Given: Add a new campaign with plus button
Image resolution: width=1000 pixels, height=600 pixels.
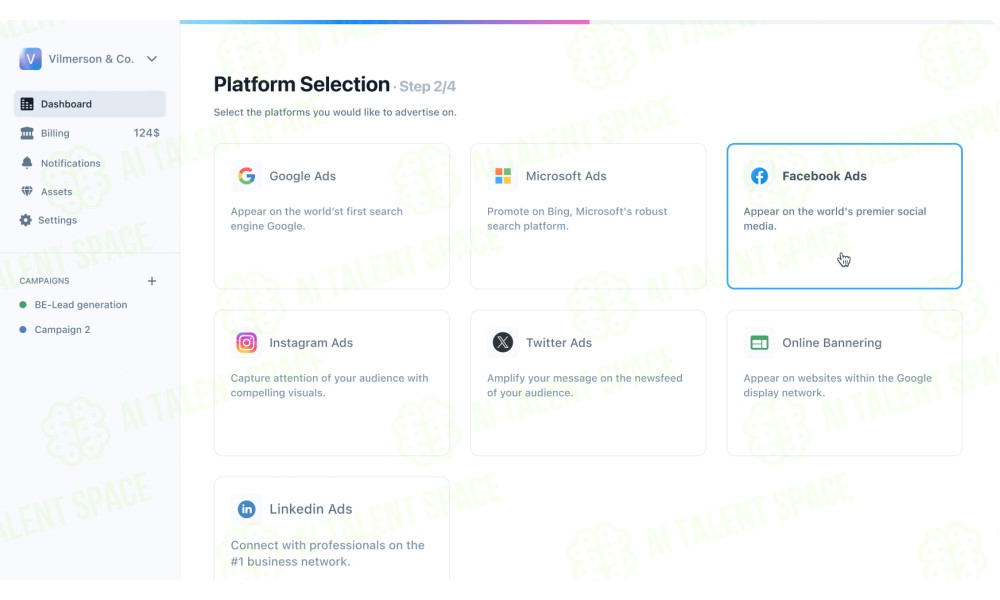Looking at the screenshot, I should click(x=152, y=281).
